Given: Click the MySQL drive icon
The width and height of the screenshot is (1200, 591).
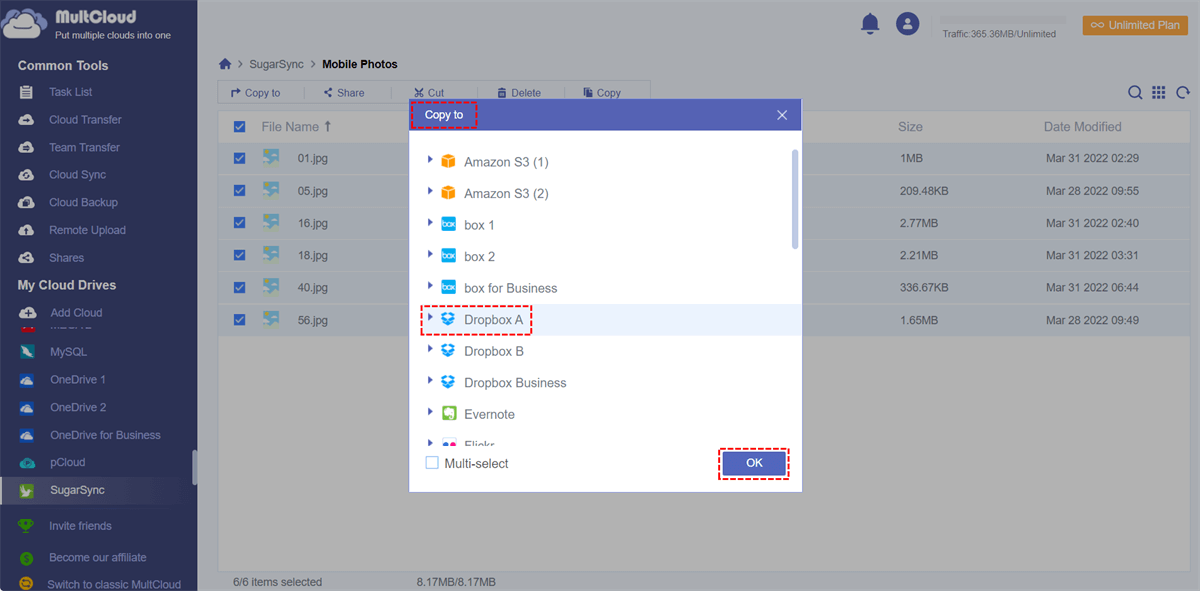Looking at the screenshot, I should click(28, 352).
